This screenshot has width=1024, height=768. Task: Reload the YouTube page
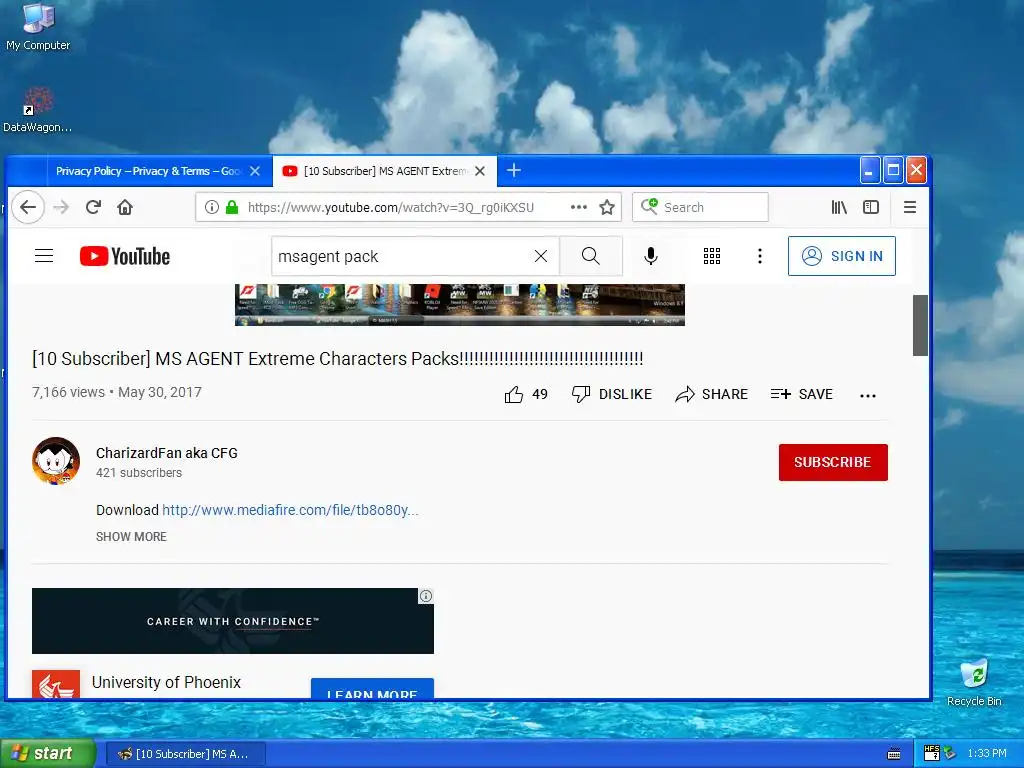pos(93,208)
